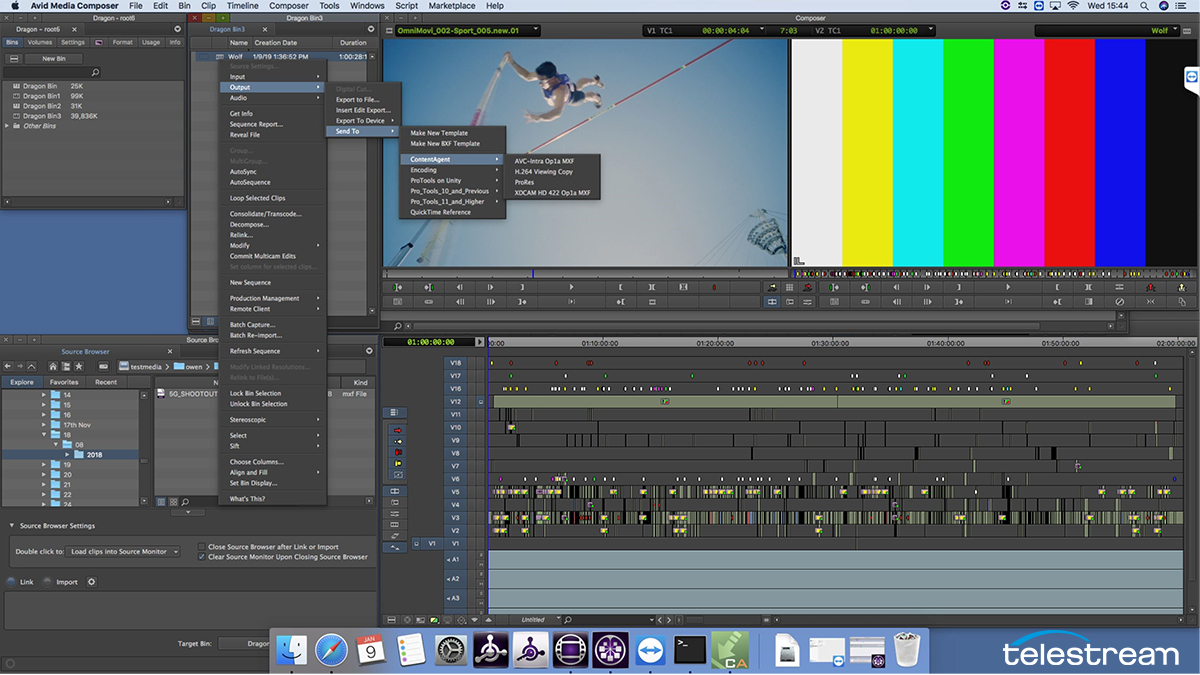Toggle the V5 track selector

pyautogui.click(x=455, y=492)
